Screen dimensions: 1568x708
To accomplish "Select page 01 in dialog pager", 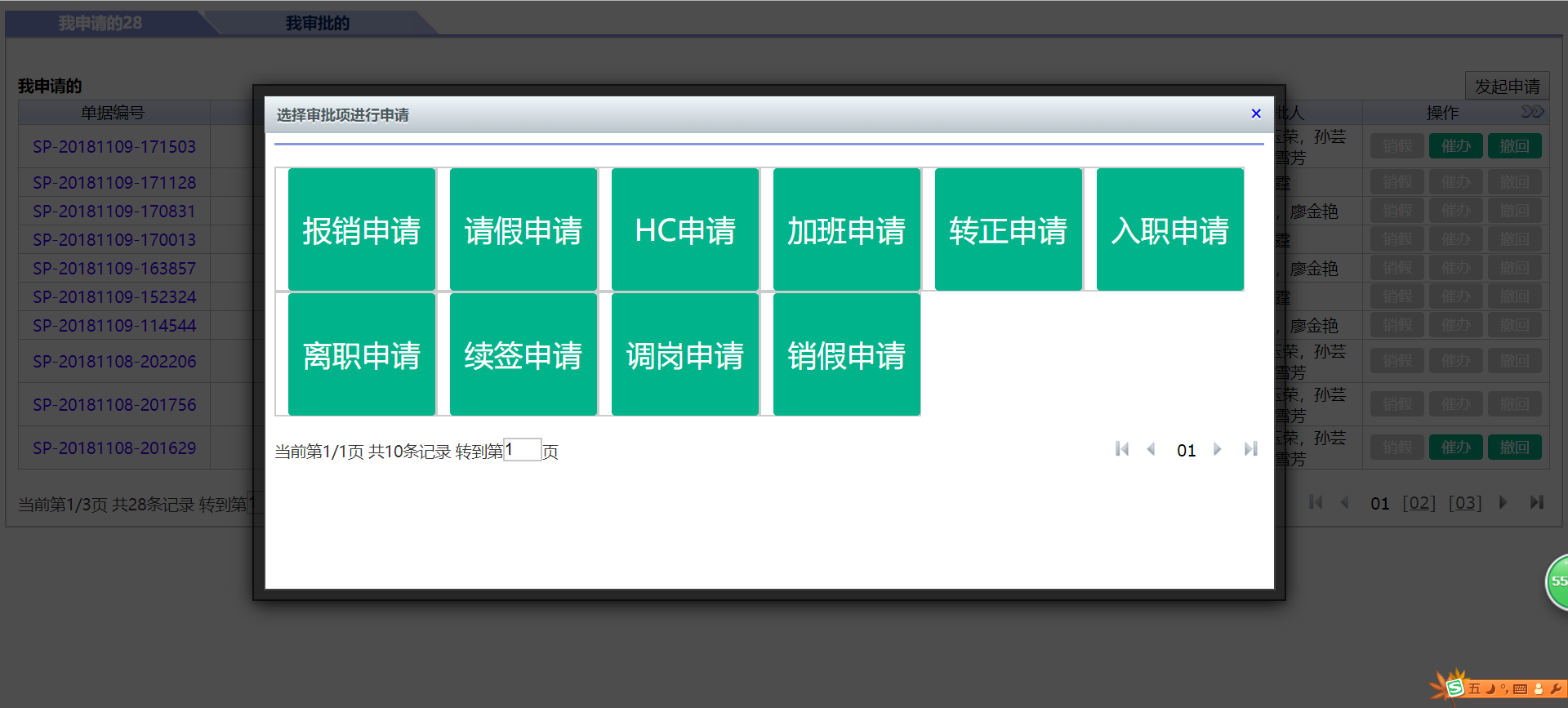I will [1186, 450].
